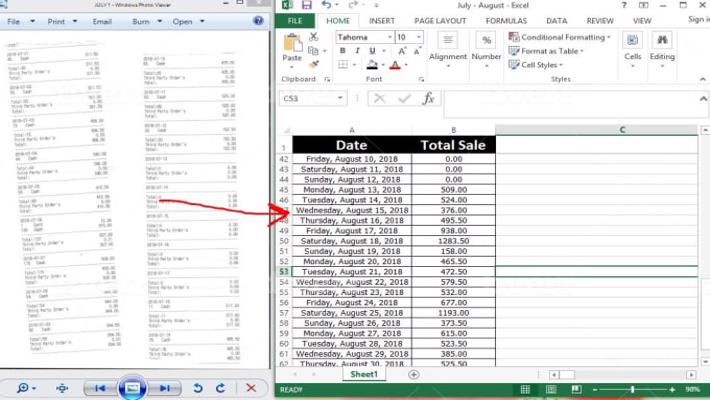Click the Format Painter brush icon
The height and width of the screenshot is (400, 710).
[313, 64]
